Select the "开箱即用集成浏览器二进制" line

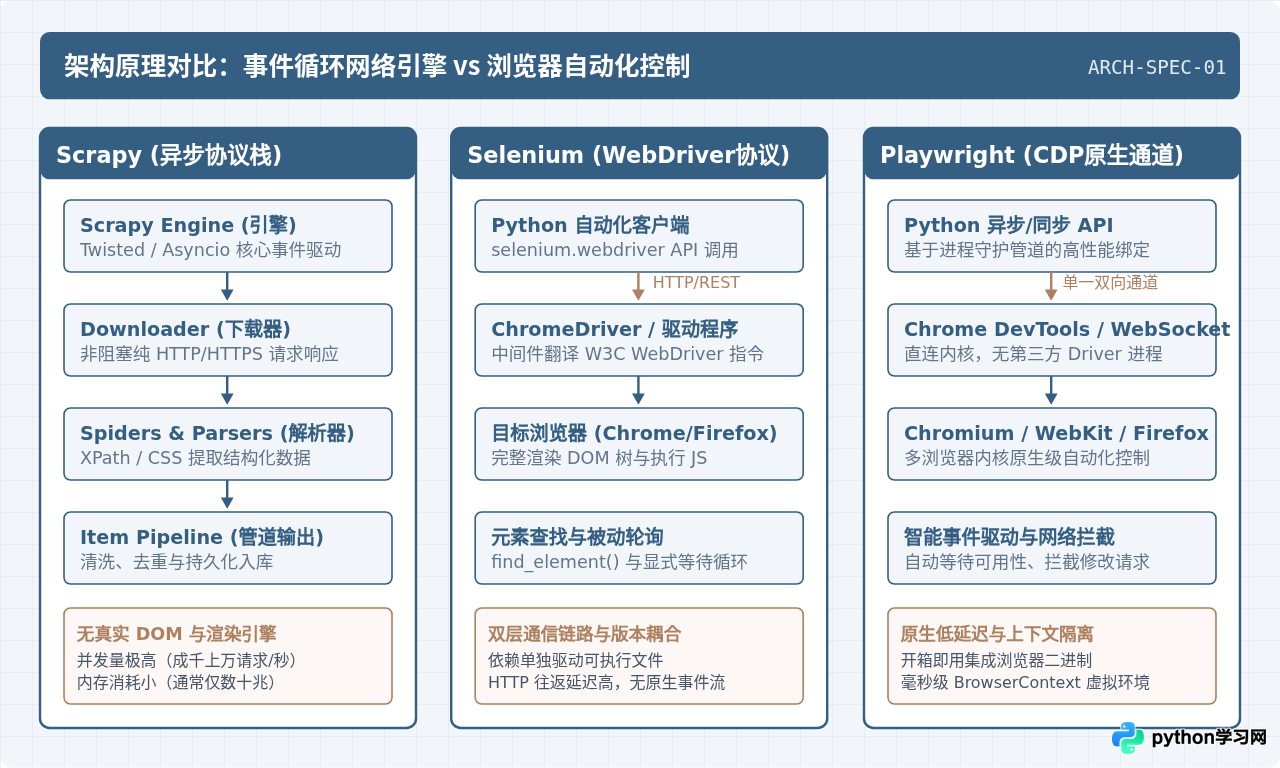(997, 660)
